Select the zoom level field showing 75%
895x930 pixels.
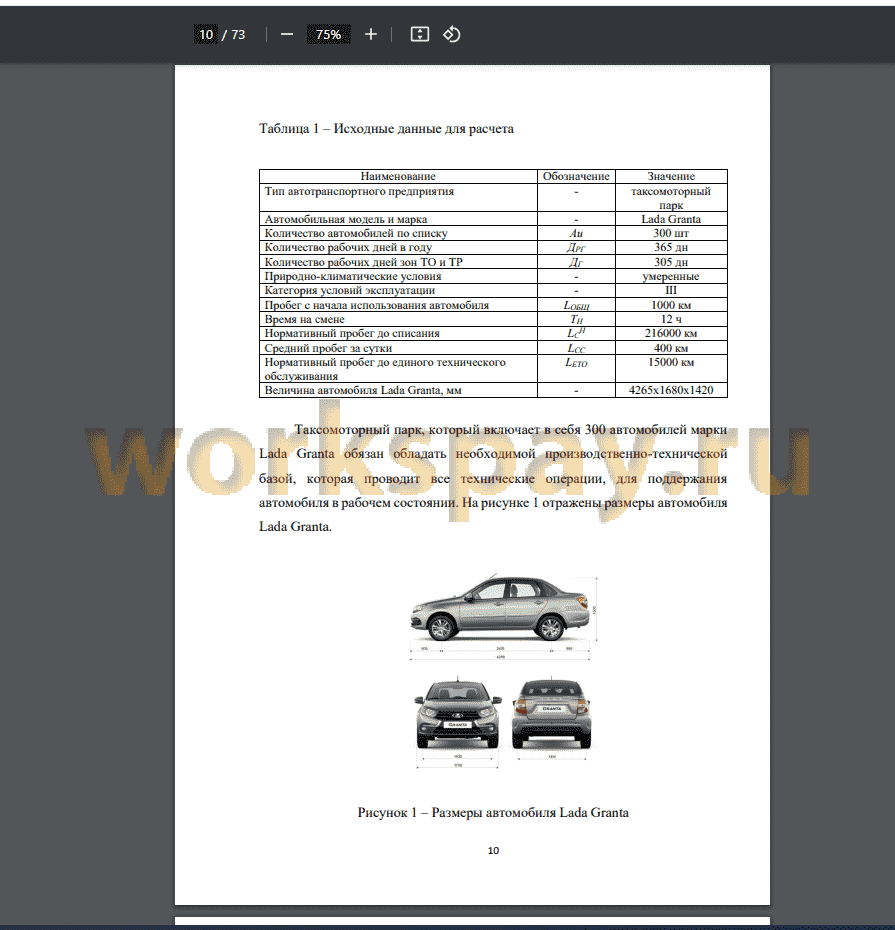tap(329, 34)
